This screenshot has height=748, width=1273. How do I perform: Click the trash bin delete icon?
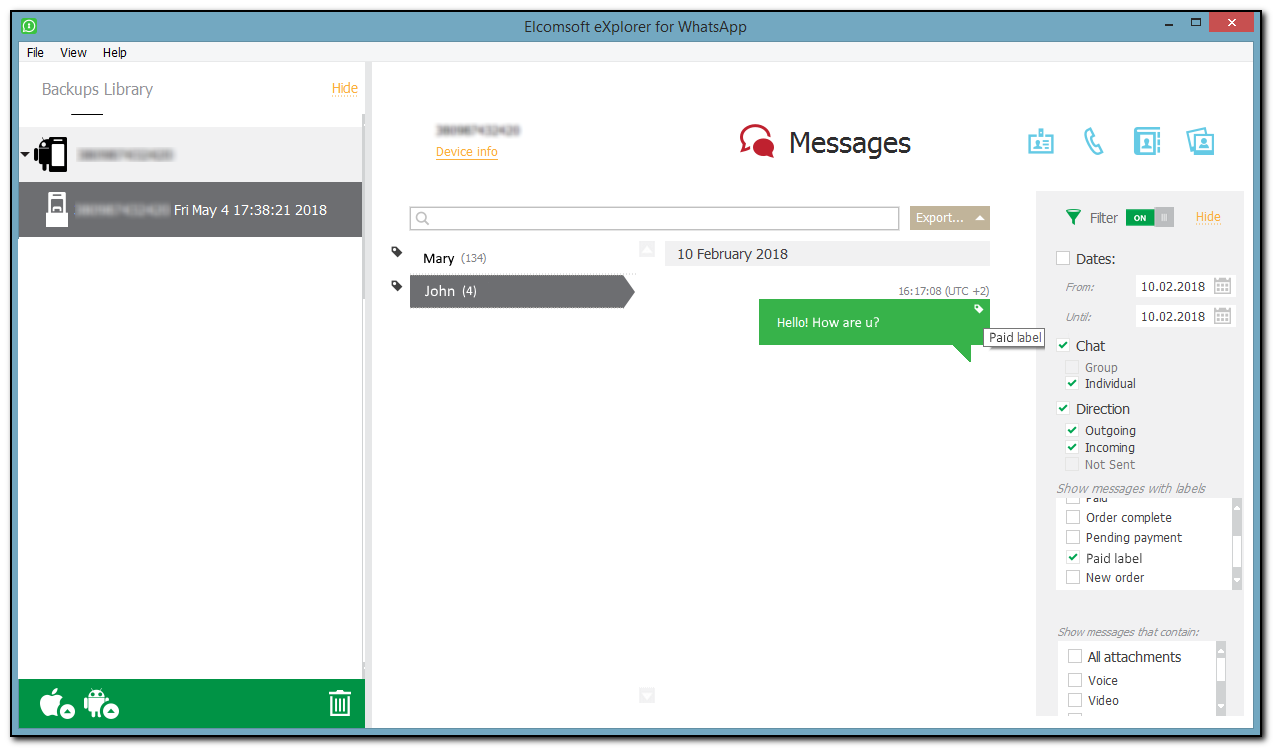340,704
